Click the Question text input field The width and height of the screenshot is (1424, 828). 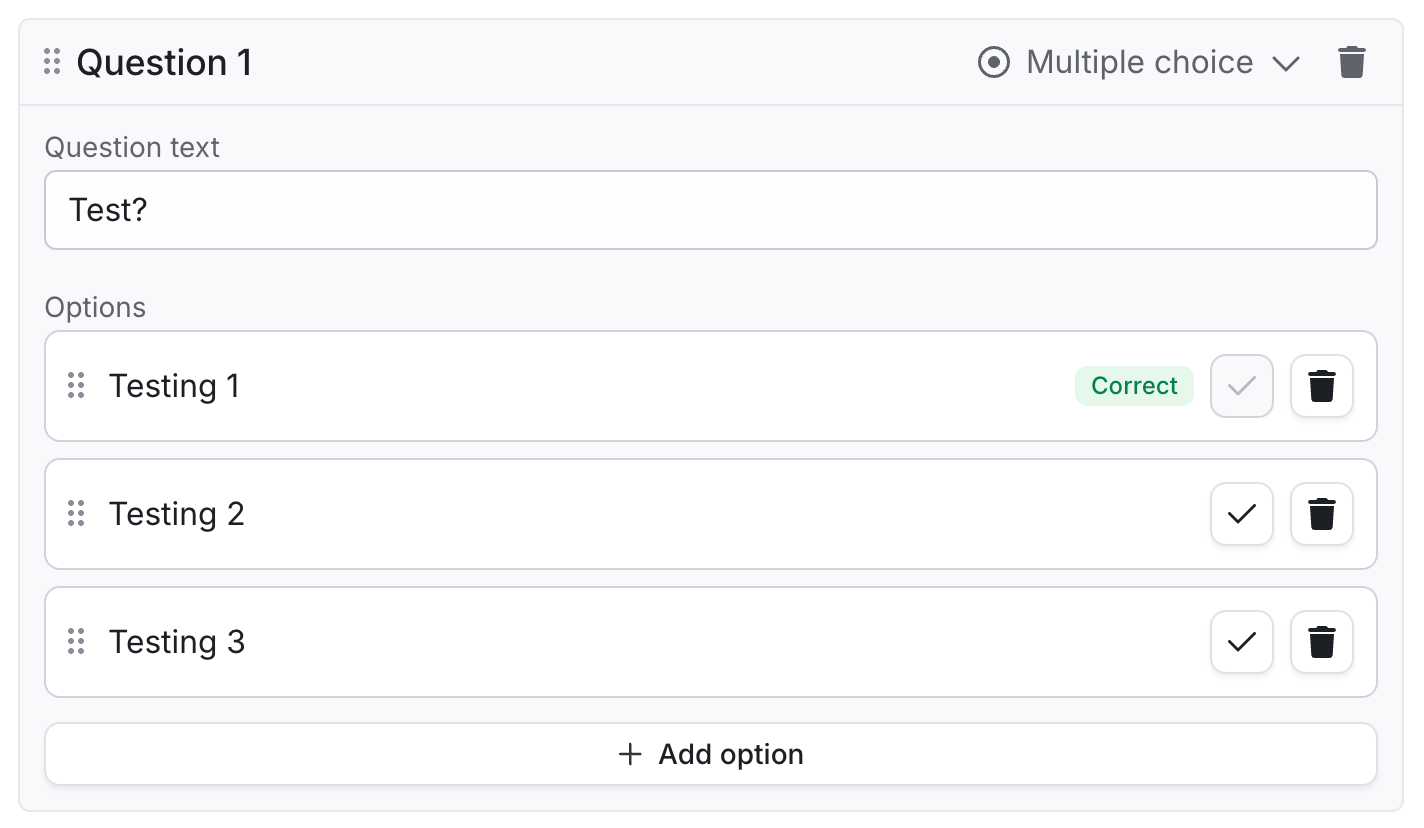pyautogui.click(x=711, y=210)
